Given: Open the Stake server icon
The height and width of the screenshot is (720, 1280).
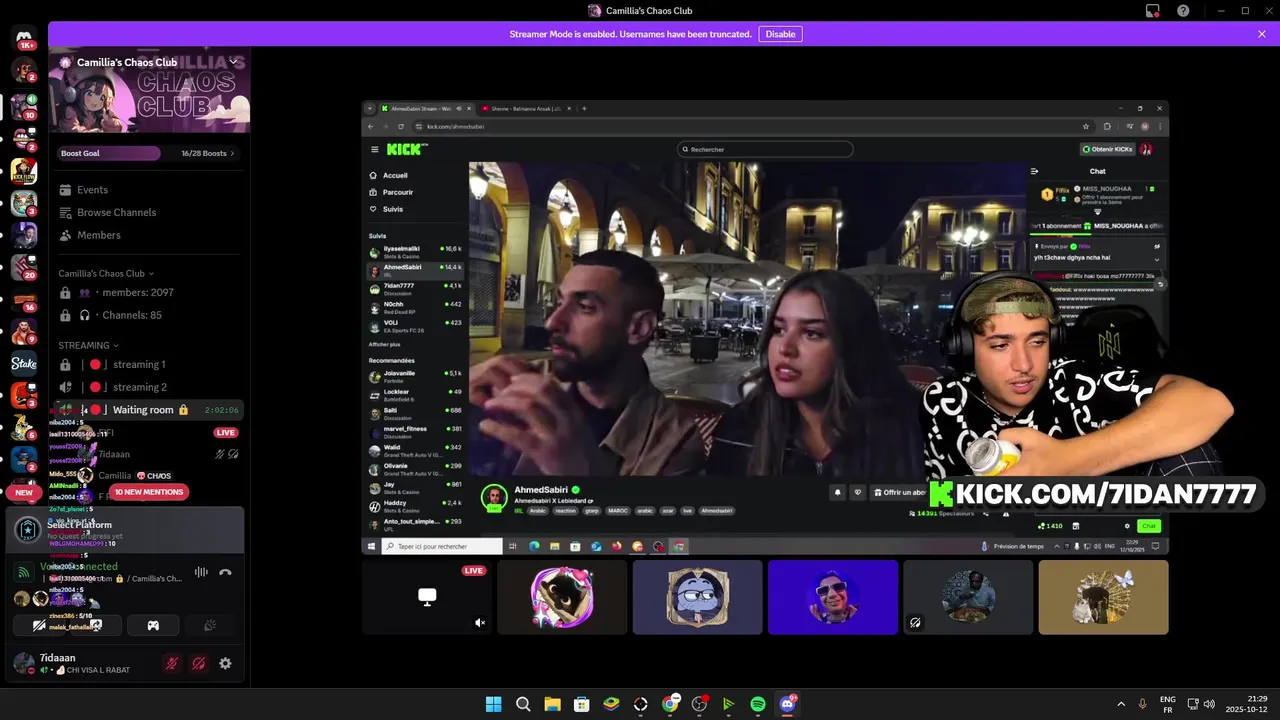Looking at the screenshot, I should click(x=24, y=364).
